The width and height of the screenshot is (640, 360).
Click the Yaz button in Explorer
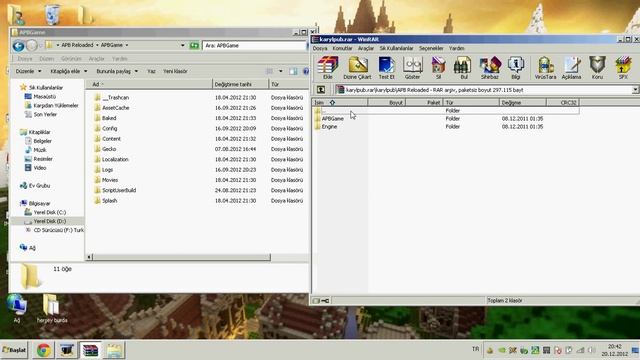[x=151, y=71]
